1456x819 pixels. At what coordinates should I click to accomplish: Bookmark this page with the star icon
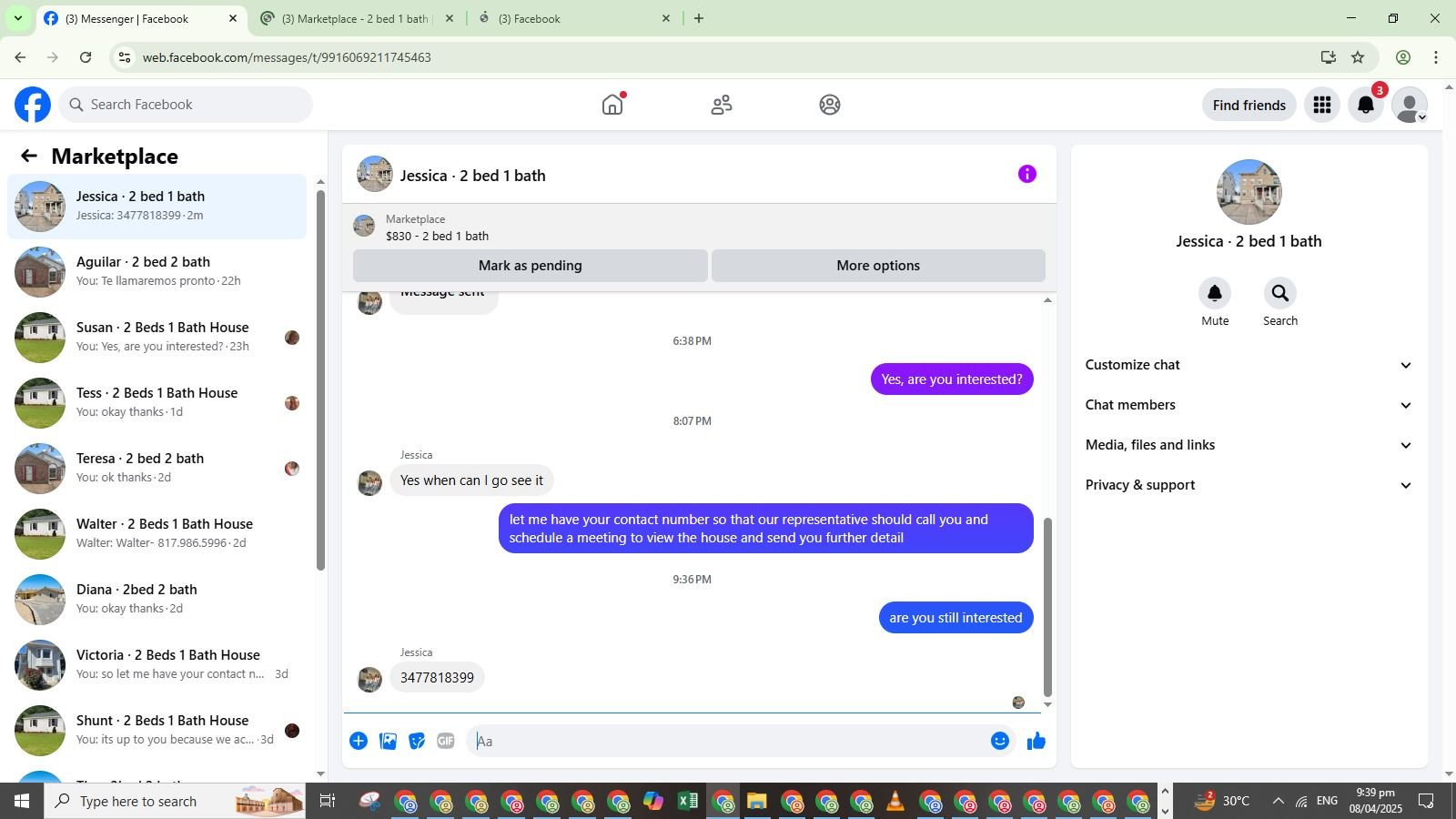coord(1358,57)
